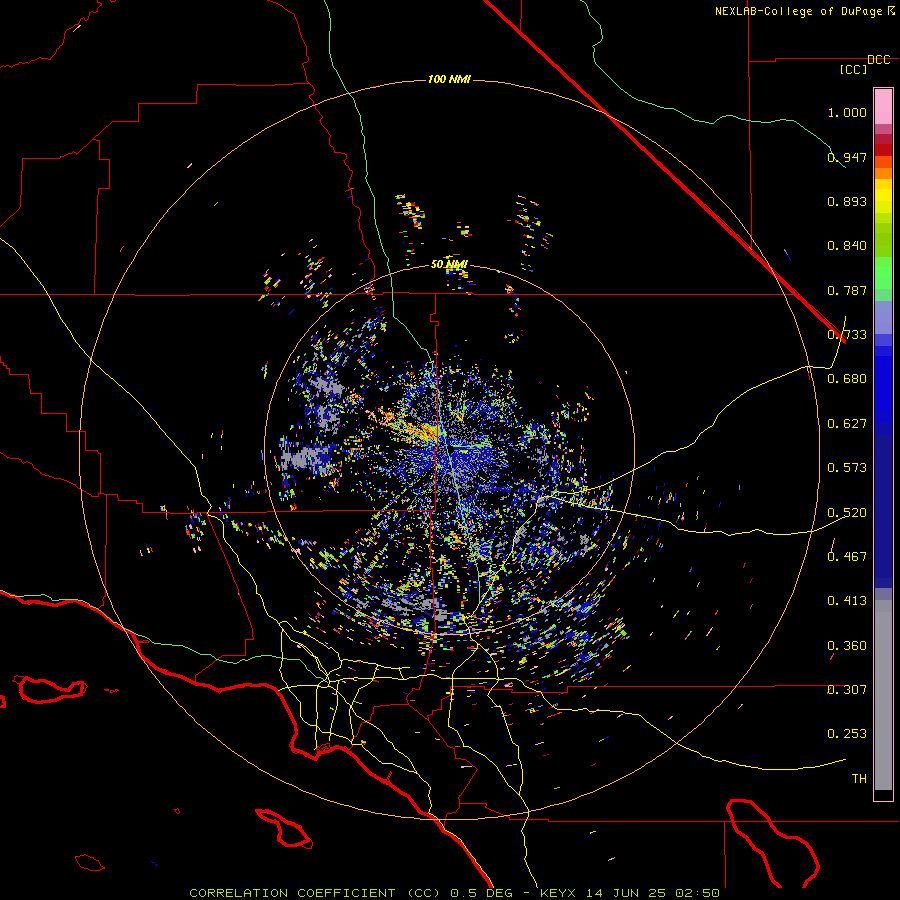Click the bright green swatch on the color bar

pos(883,272)
